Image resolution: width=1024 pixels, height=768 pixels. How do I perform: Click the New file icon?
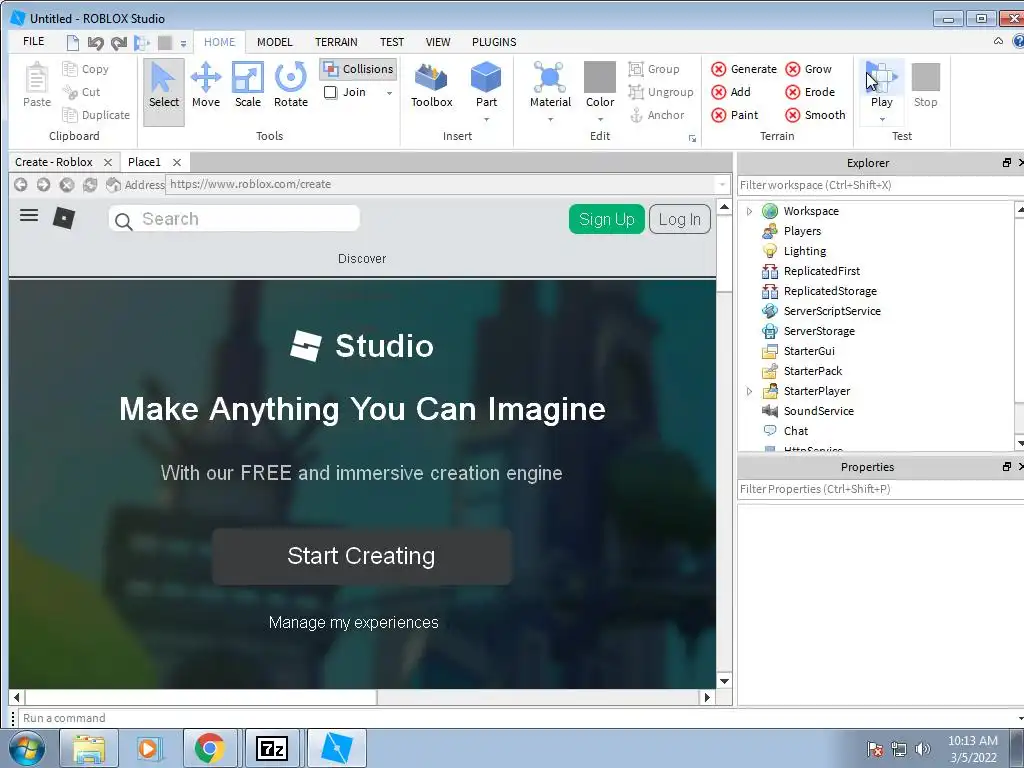(x=73, y=43)
